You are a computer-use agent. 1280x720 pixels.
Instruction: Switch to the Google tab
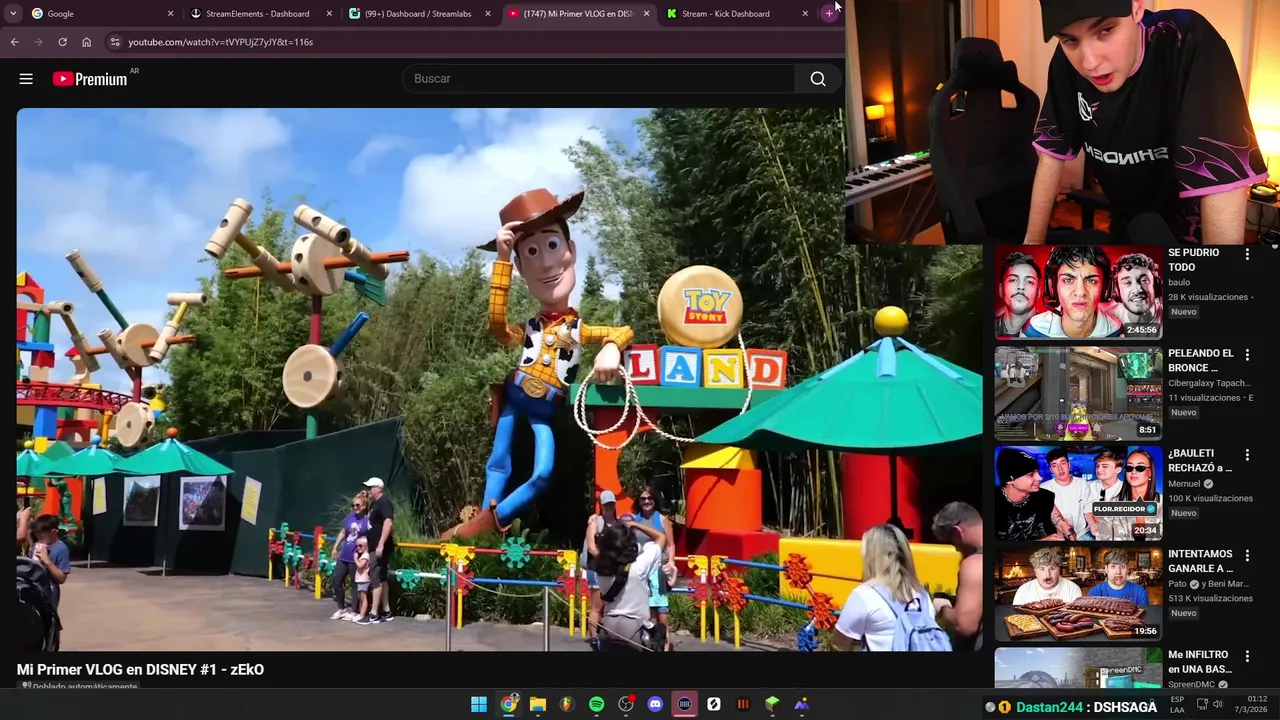tap(100, 13)
